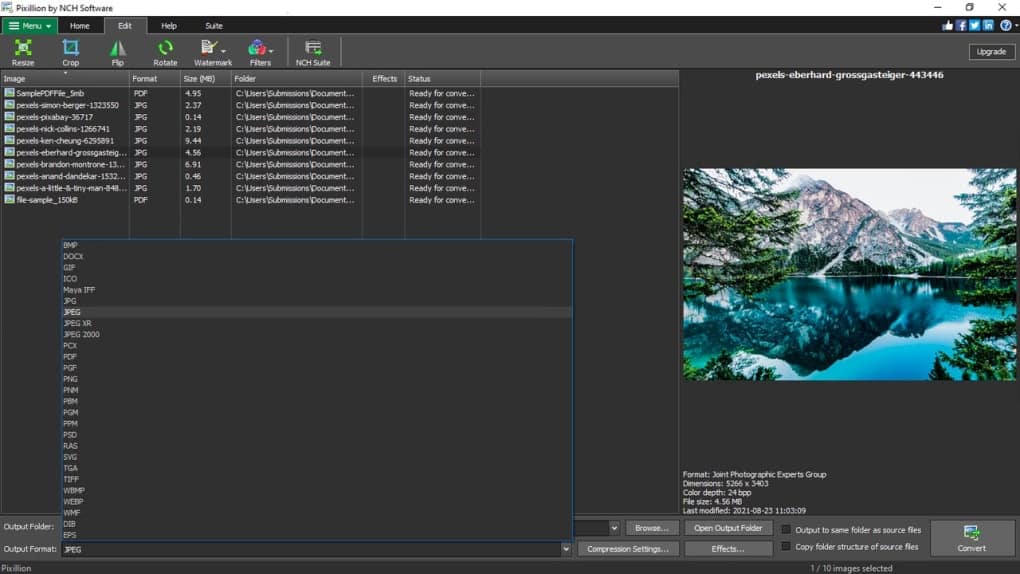The image size is (1020, 574).
Task: Select the Crop tool
Action: point(70,52)
